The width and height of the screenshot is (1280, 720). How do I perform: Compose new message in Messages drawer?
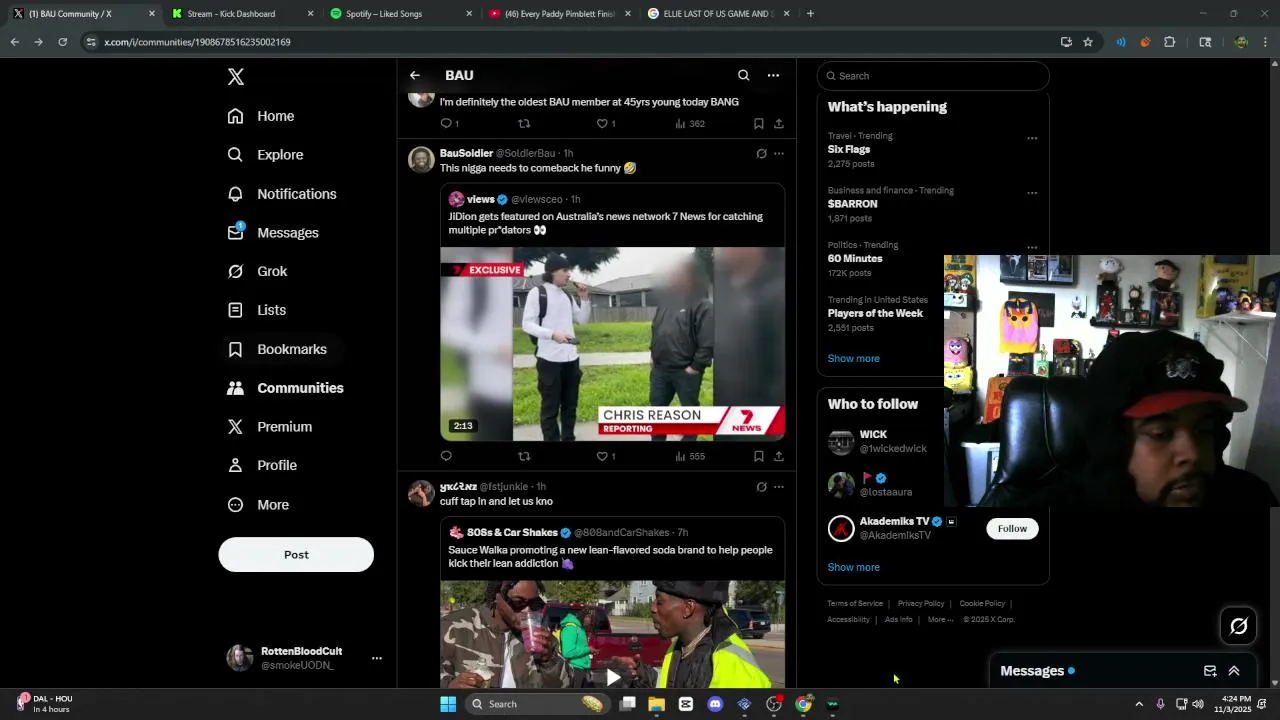1210,671
